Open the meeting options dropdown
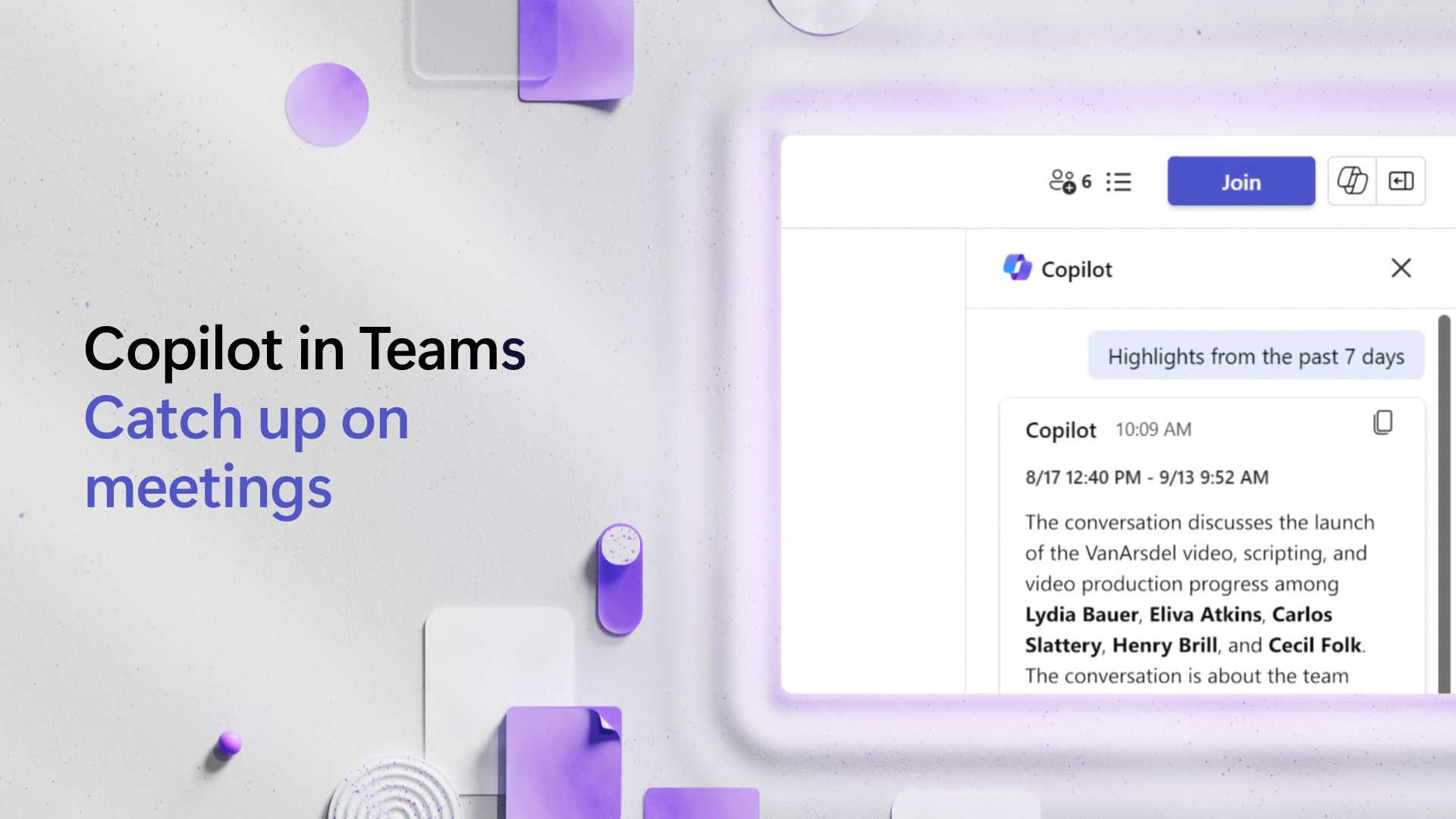1456x819 pixels. click(x=1120, y=180)
